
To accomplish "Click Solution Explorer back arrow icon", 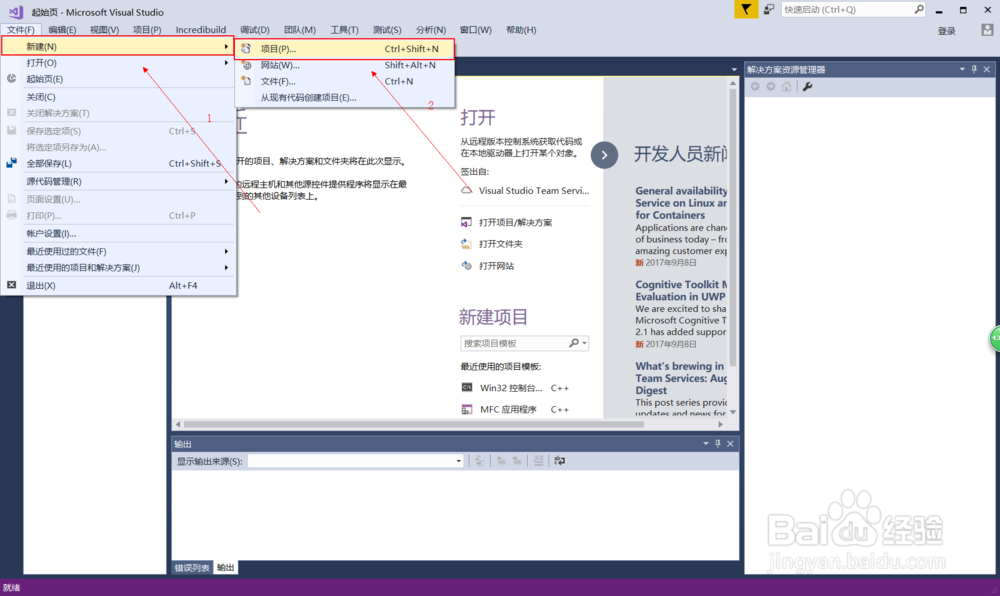I will click(x=755, y=87).
